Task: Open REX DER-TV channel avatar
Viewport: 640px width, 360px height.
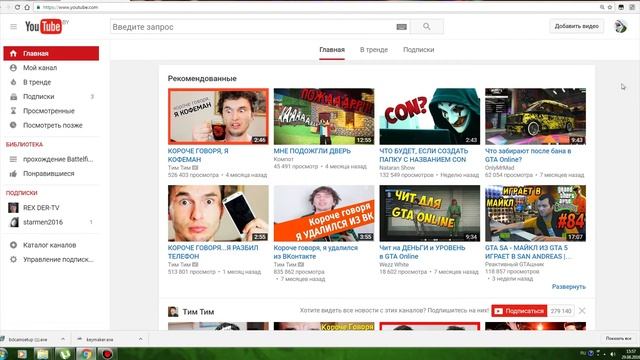Action: pyautogui.click(x=13, y=207)
